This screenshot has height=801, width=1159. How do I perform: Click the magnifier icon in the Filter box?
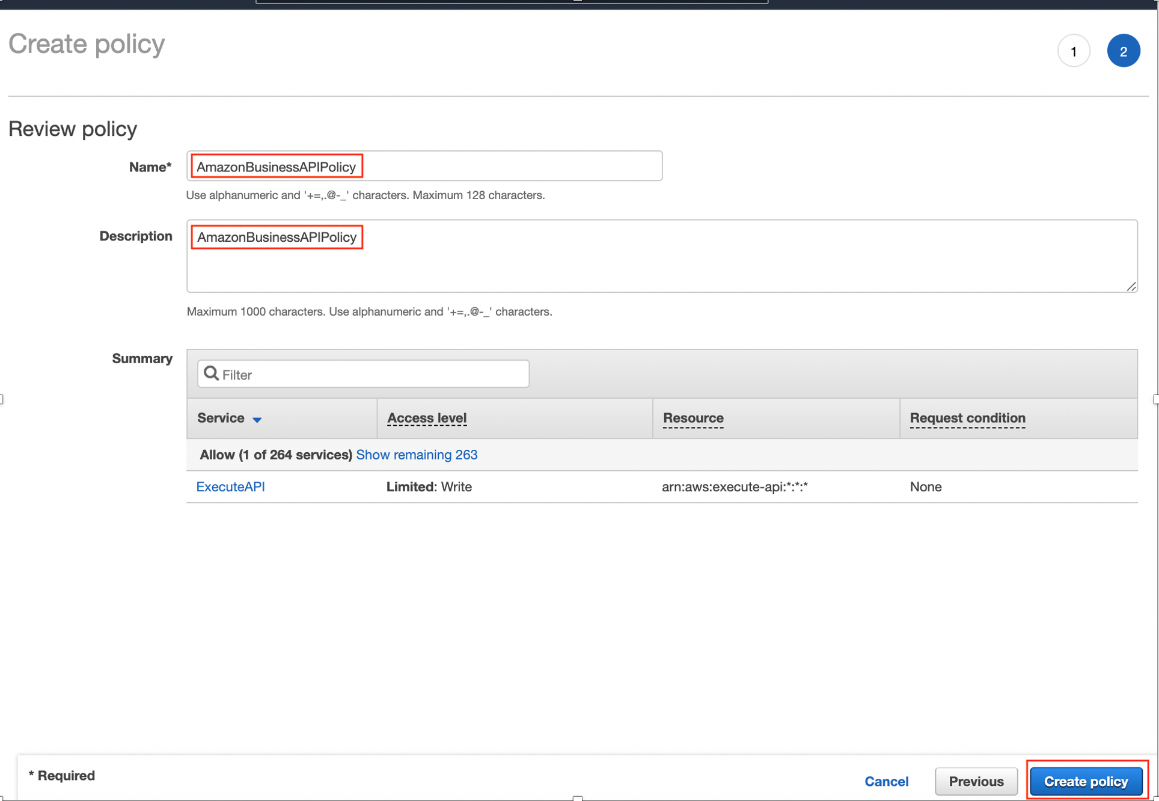tap(211, 373)
